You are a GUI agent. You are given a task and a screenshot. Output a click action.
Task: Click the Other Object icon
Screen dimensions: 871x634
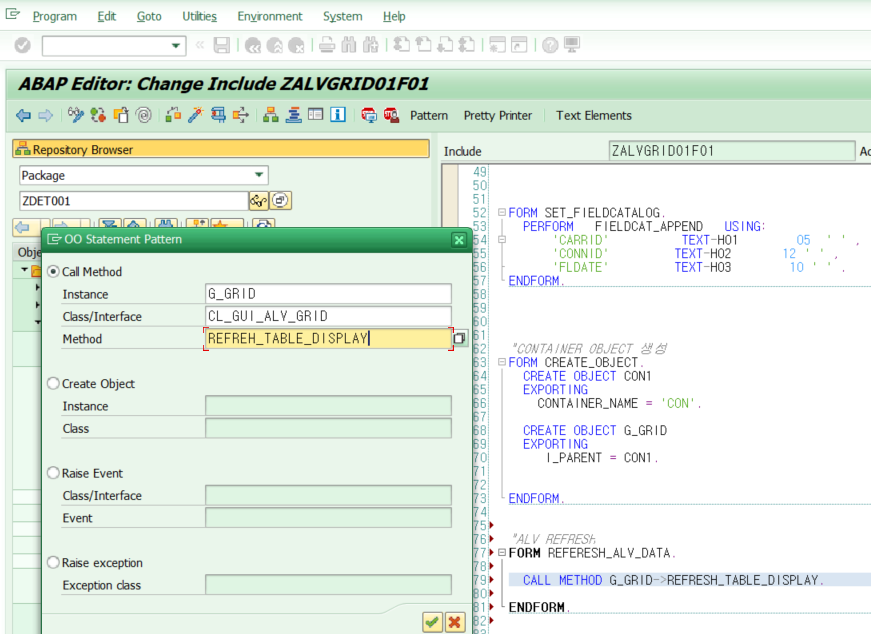(x=121, y=116)
